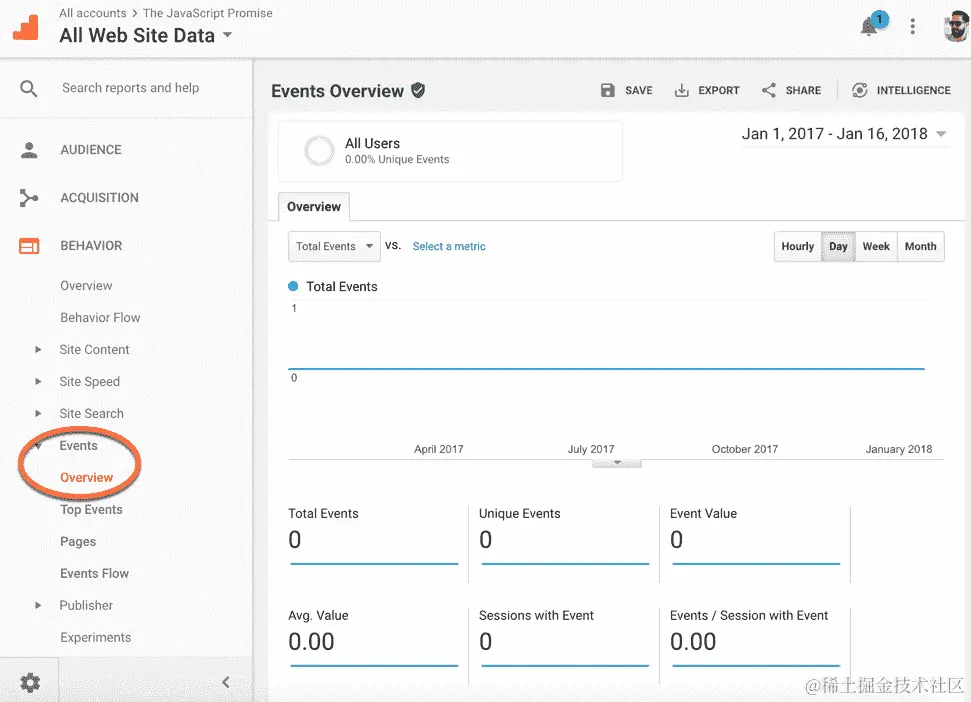Click the Behavior panel icon
This screenshot has height=702, width=971.
28,246
